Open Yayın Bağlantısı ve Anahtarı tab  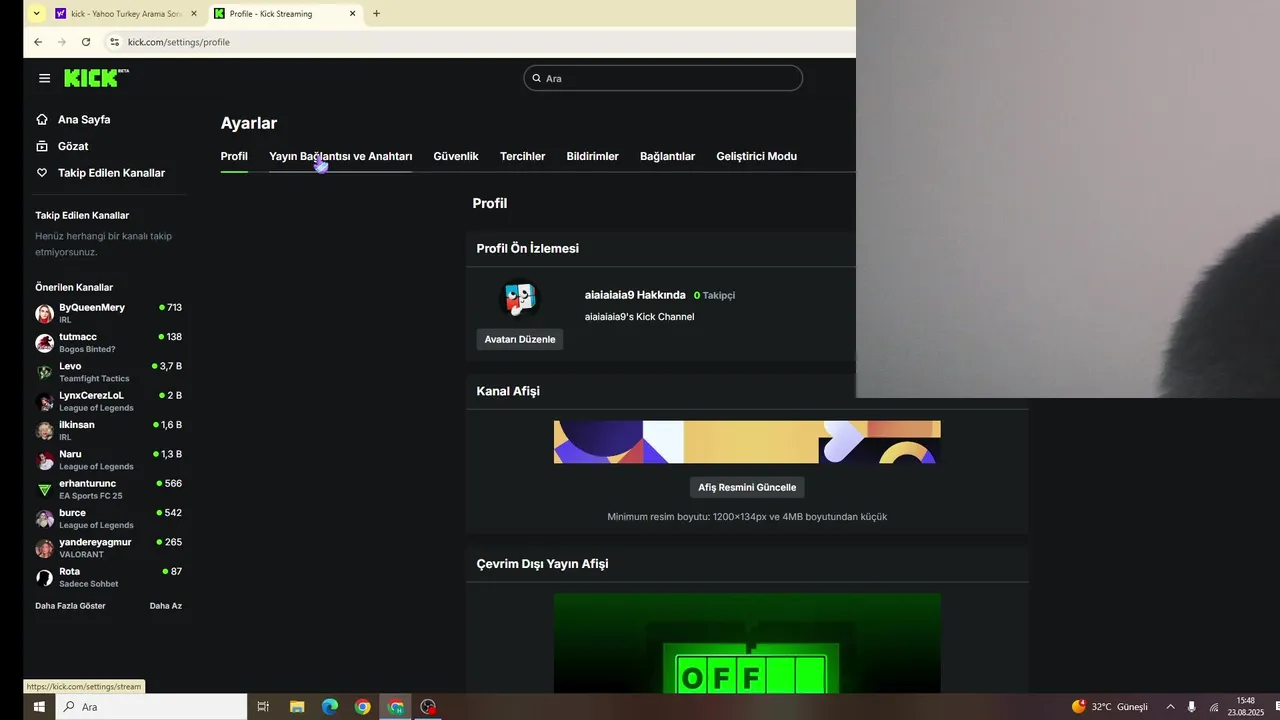coord(340,156)
